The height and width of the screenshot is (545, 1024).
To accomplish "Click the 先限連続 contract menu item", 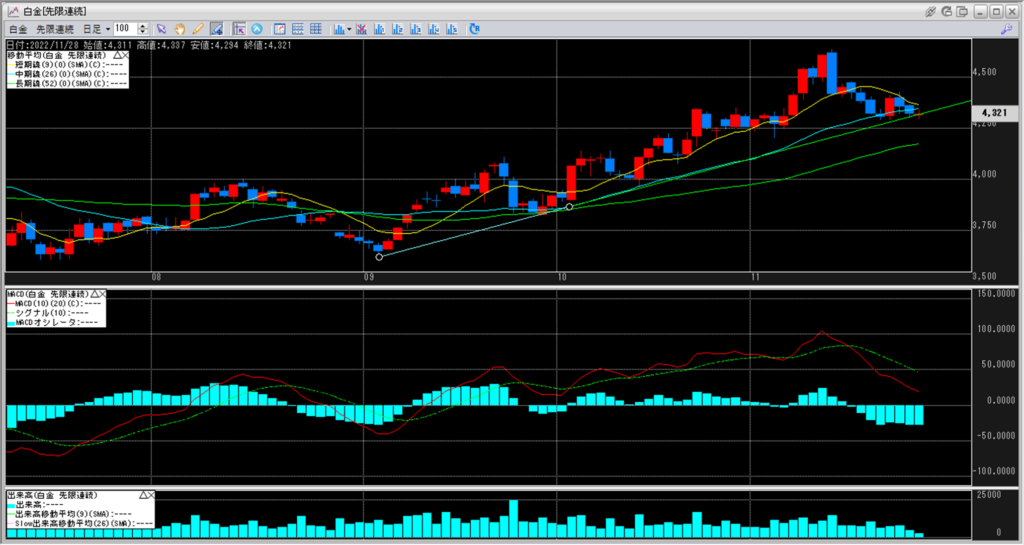I will tap(55, 29).
